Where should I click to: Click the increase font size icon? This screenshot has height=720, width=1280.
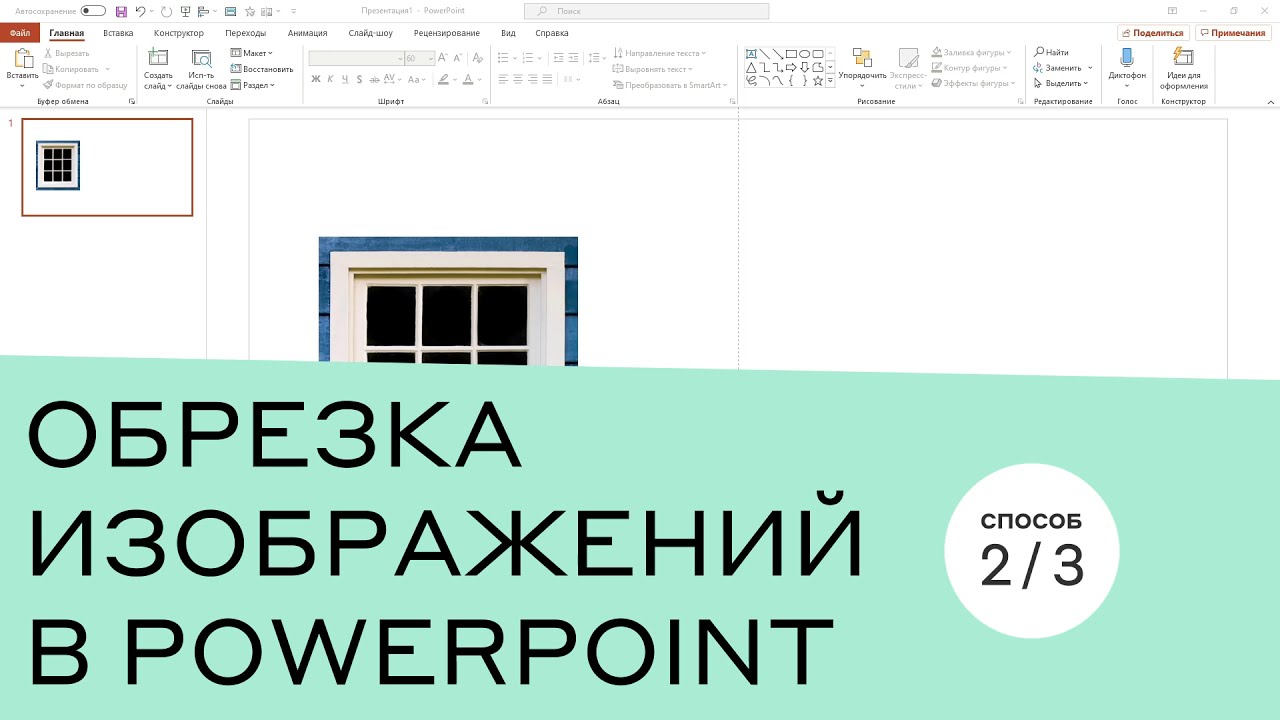(x=444, y=58)
